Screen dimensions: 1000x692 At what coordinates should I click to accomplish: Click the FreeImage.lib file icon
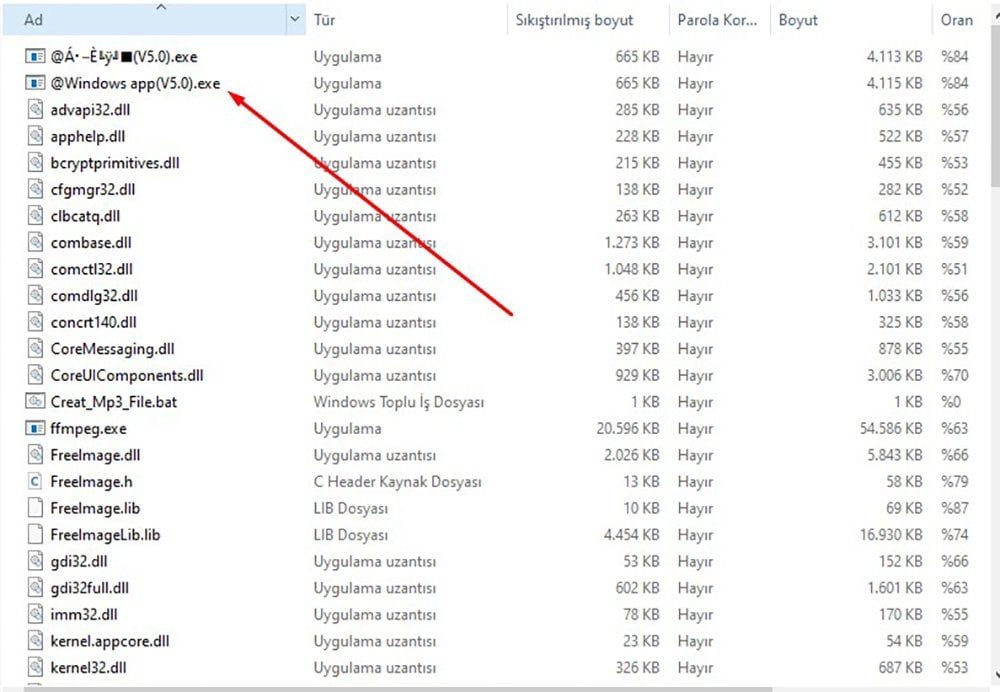point(34,508)
